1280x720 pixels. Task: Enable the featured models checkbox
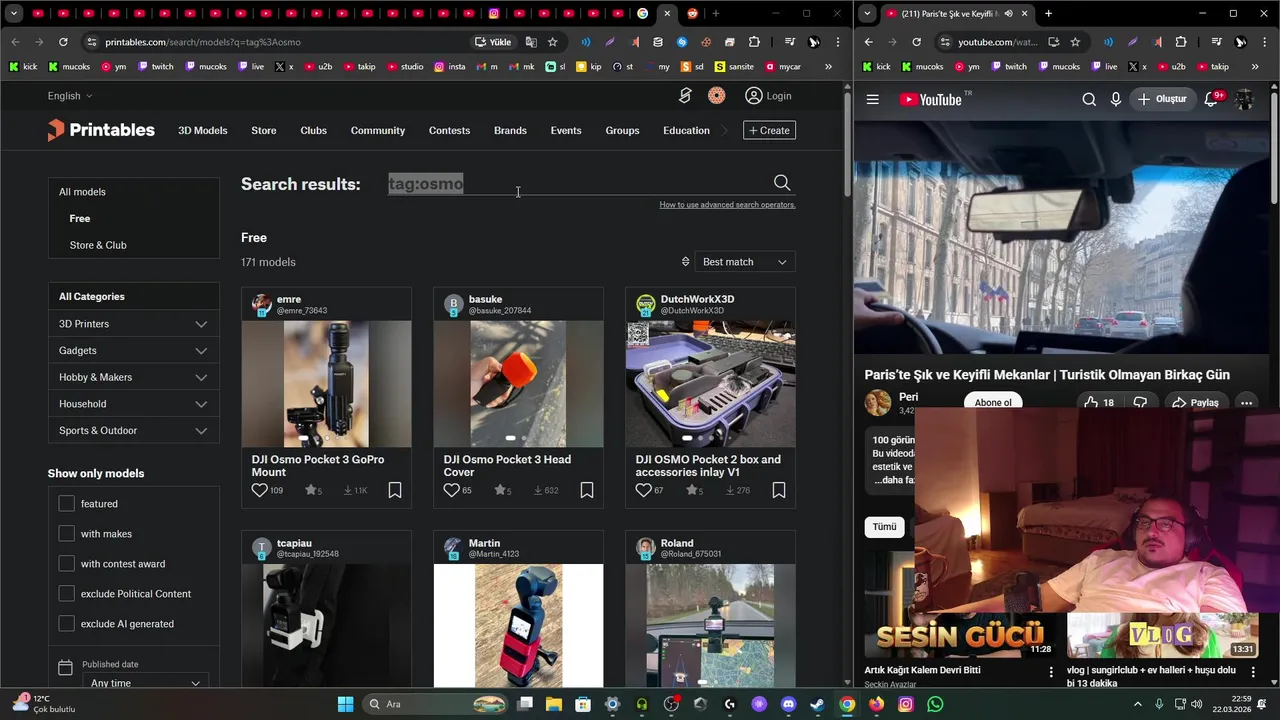[x=66, y=504]
